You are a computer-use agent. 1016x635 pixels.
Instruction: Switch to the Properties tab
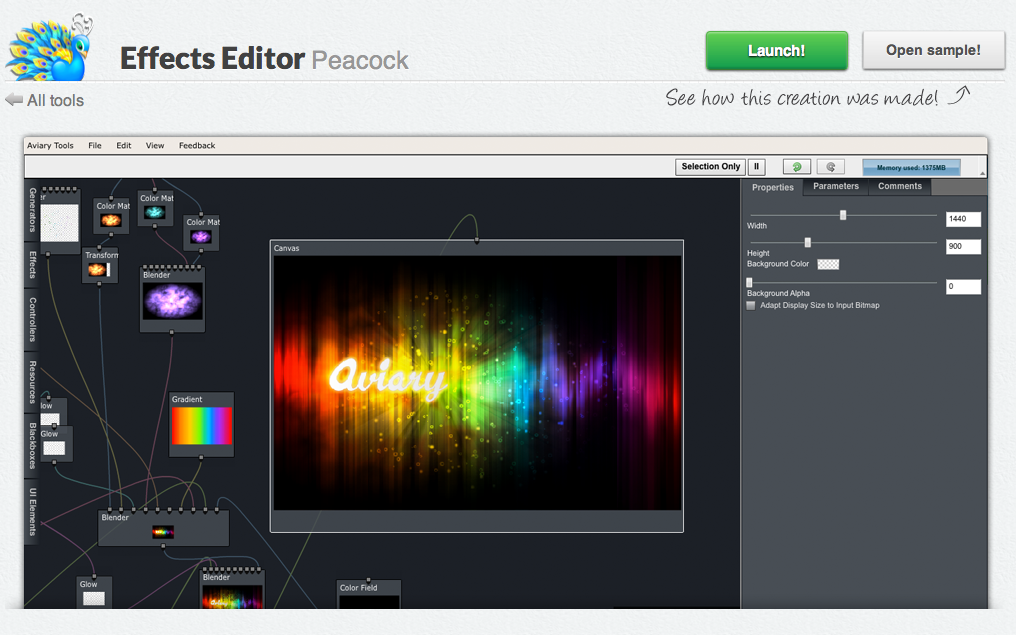[x=772, y=187]
